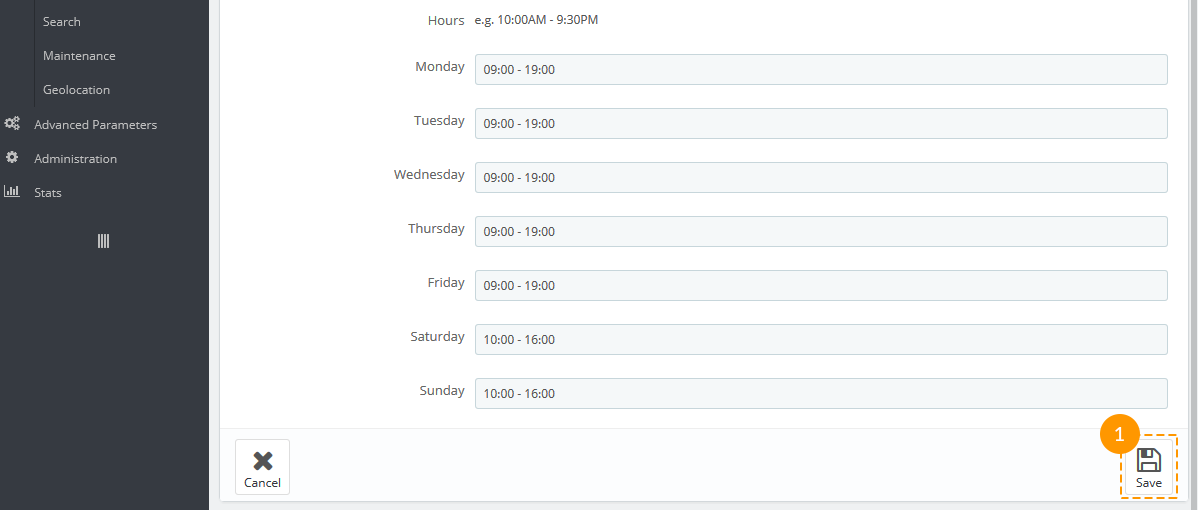
Task: Click the Save floppy disk icon
Action: (1148, 460)
